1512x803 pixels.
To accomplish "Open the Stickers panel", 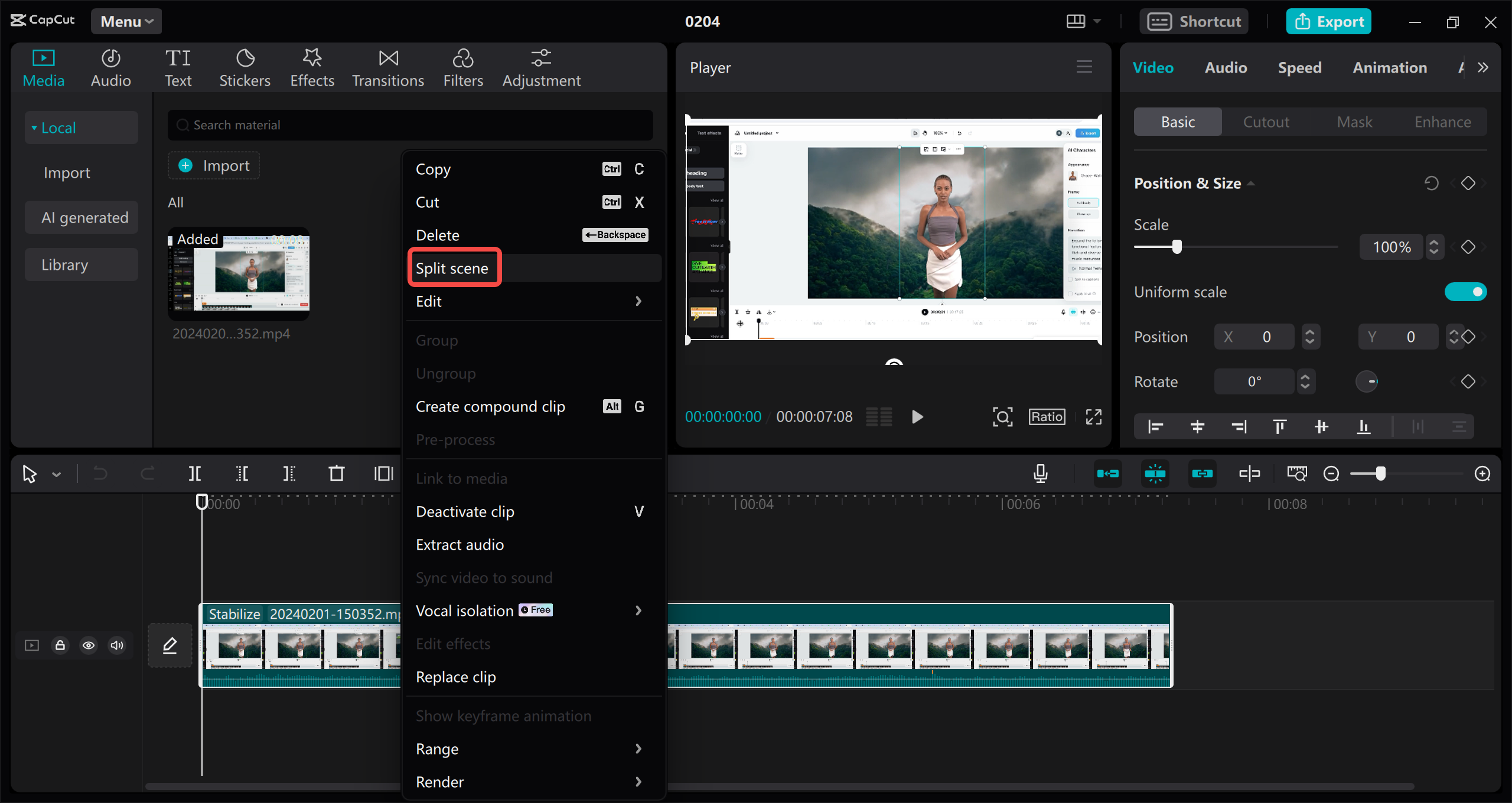I will click(245, 66).
